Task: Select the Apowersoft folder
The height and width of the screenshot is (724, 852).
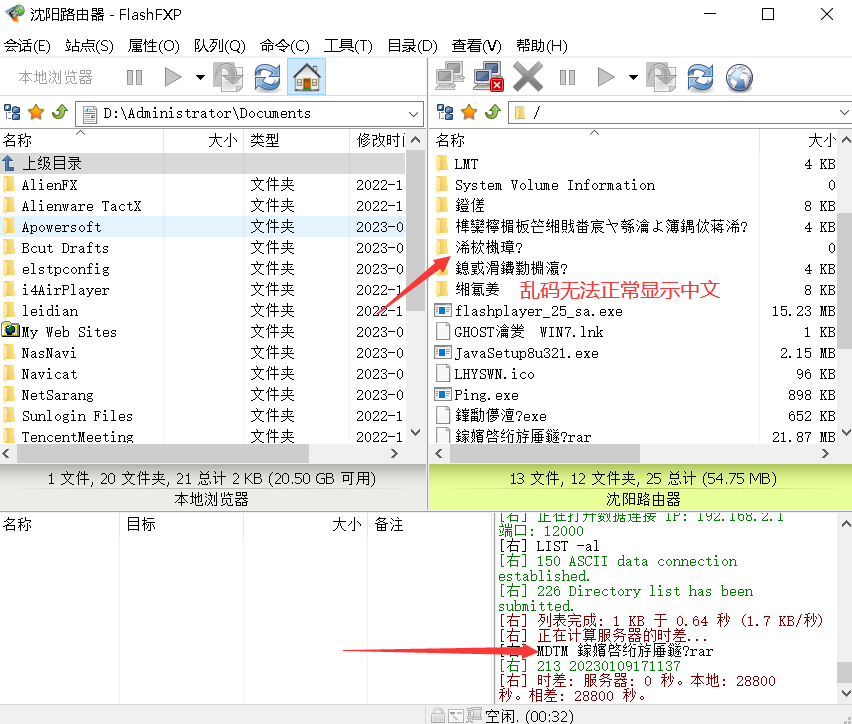Action: (x=202, y=227)
